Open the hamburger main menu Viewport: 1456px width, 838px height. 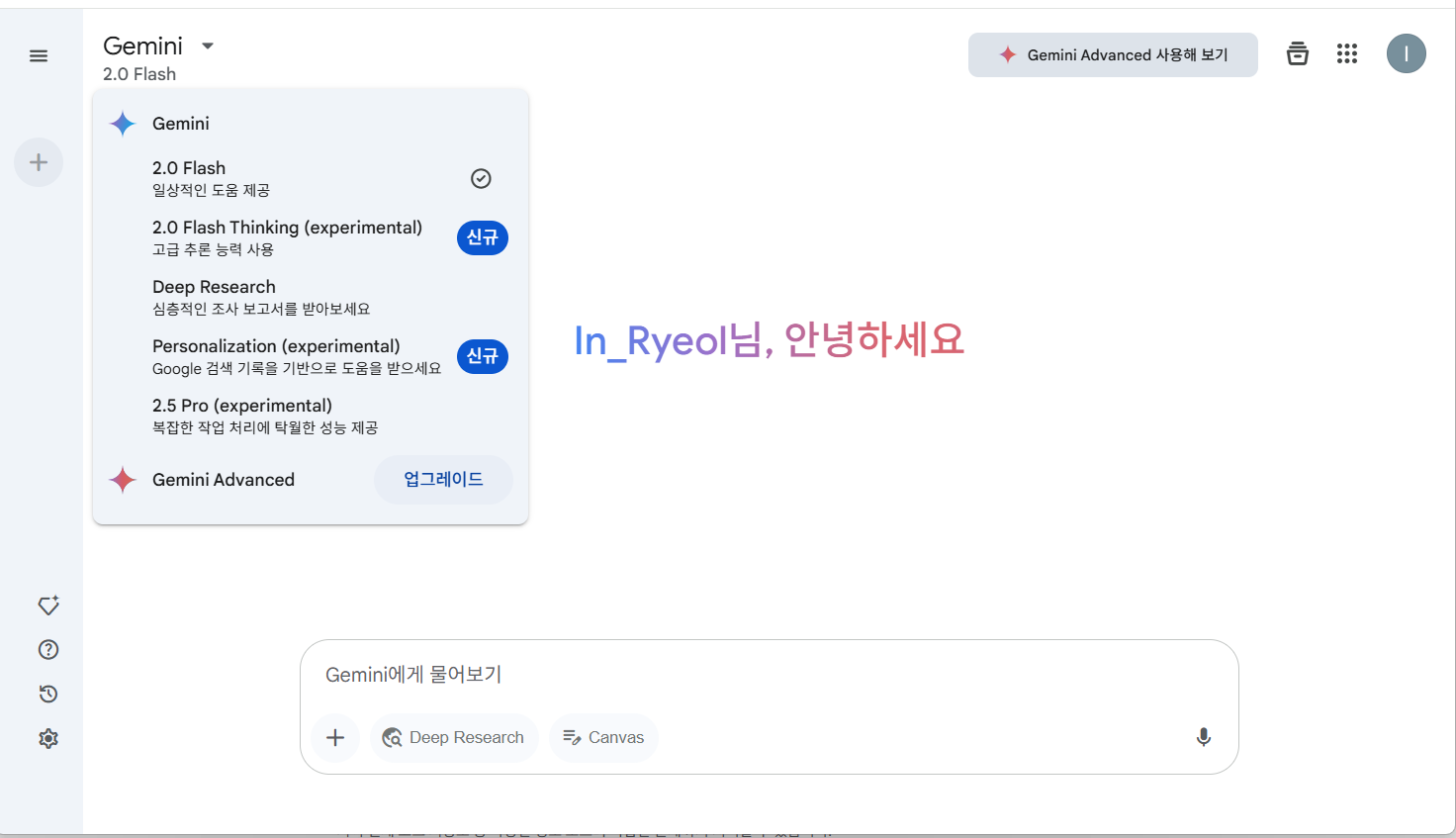tap(39, 56)
